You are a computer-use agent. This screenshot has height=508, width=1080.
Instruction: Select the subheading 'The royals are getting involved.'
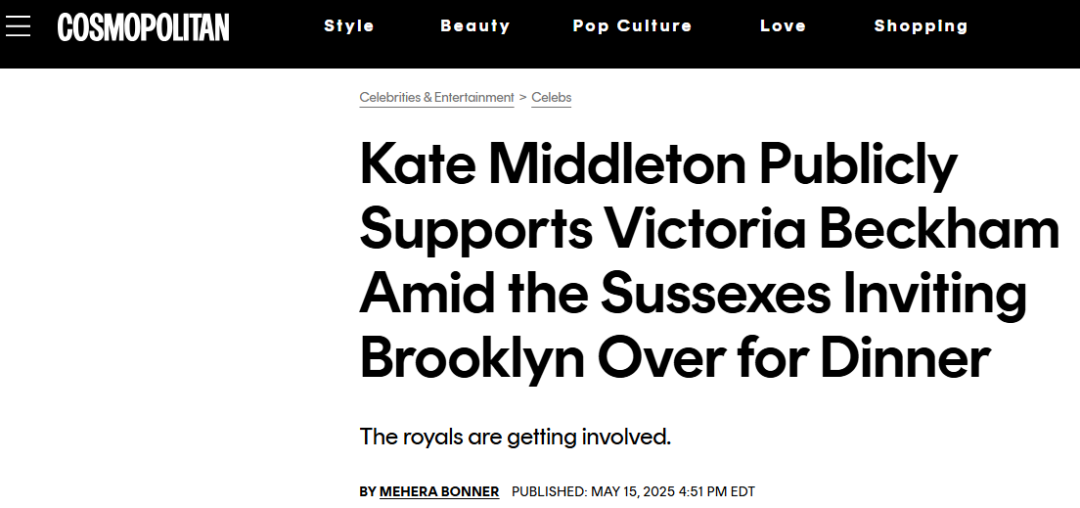515,437
